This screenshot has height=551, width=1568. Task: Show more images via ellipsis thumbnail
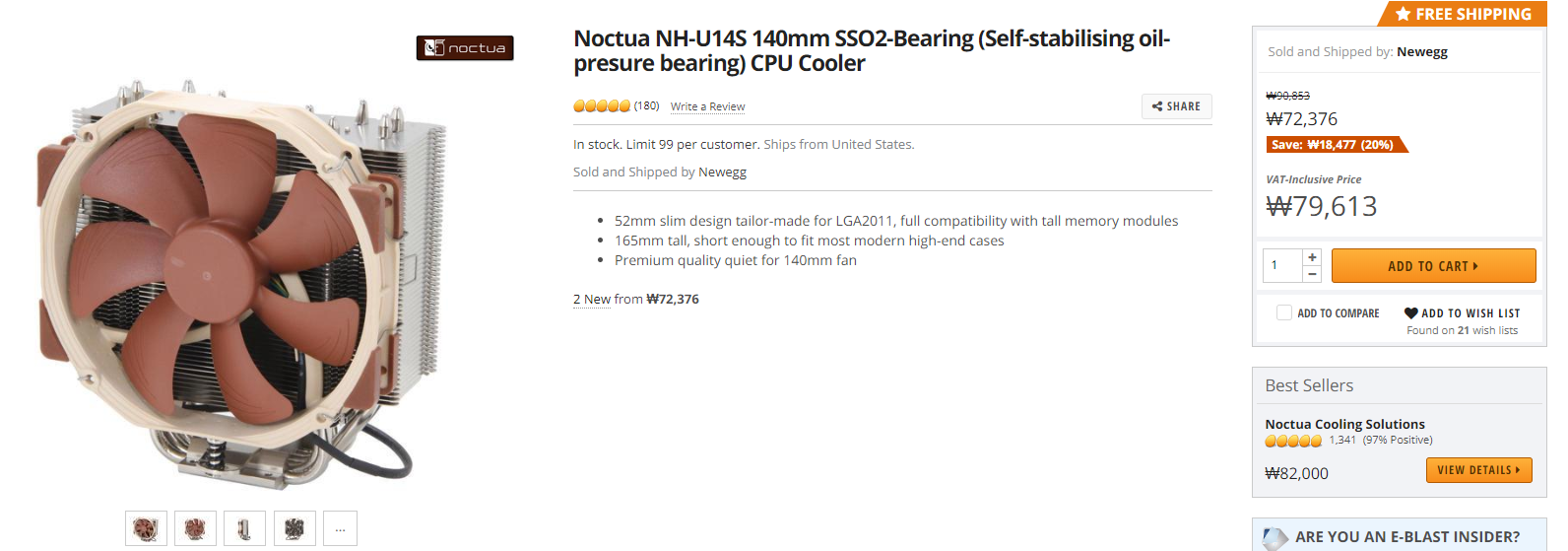pyautogui.click(x=340, y=529)
